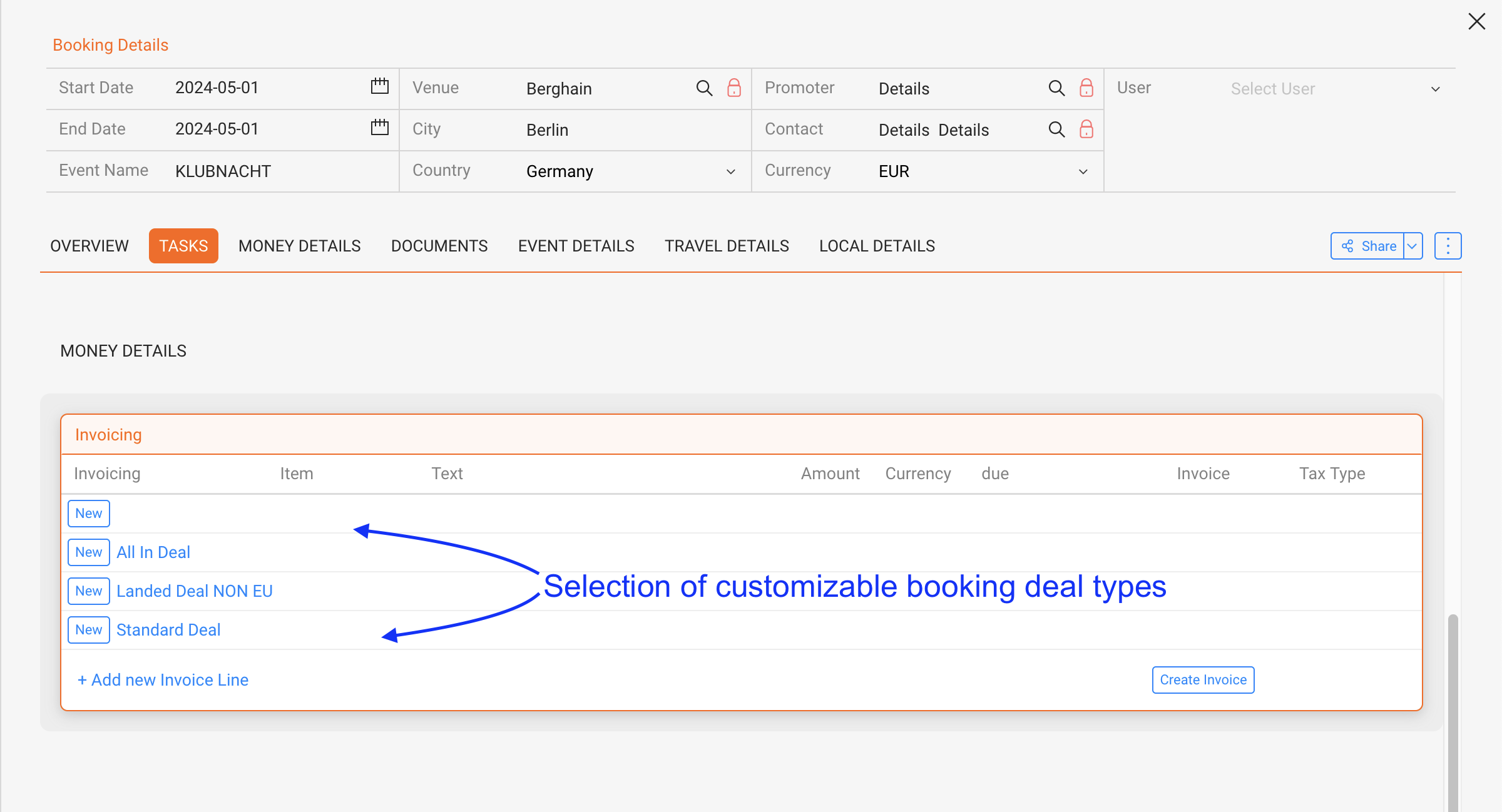Click New next to Landed Deal NON EU
The height and width of the screenshot is (812, 1502).
89,591
